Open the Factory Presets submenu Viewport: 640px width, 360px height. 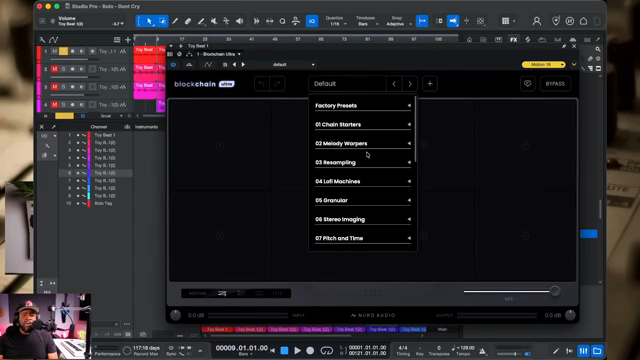coord(363,105)
